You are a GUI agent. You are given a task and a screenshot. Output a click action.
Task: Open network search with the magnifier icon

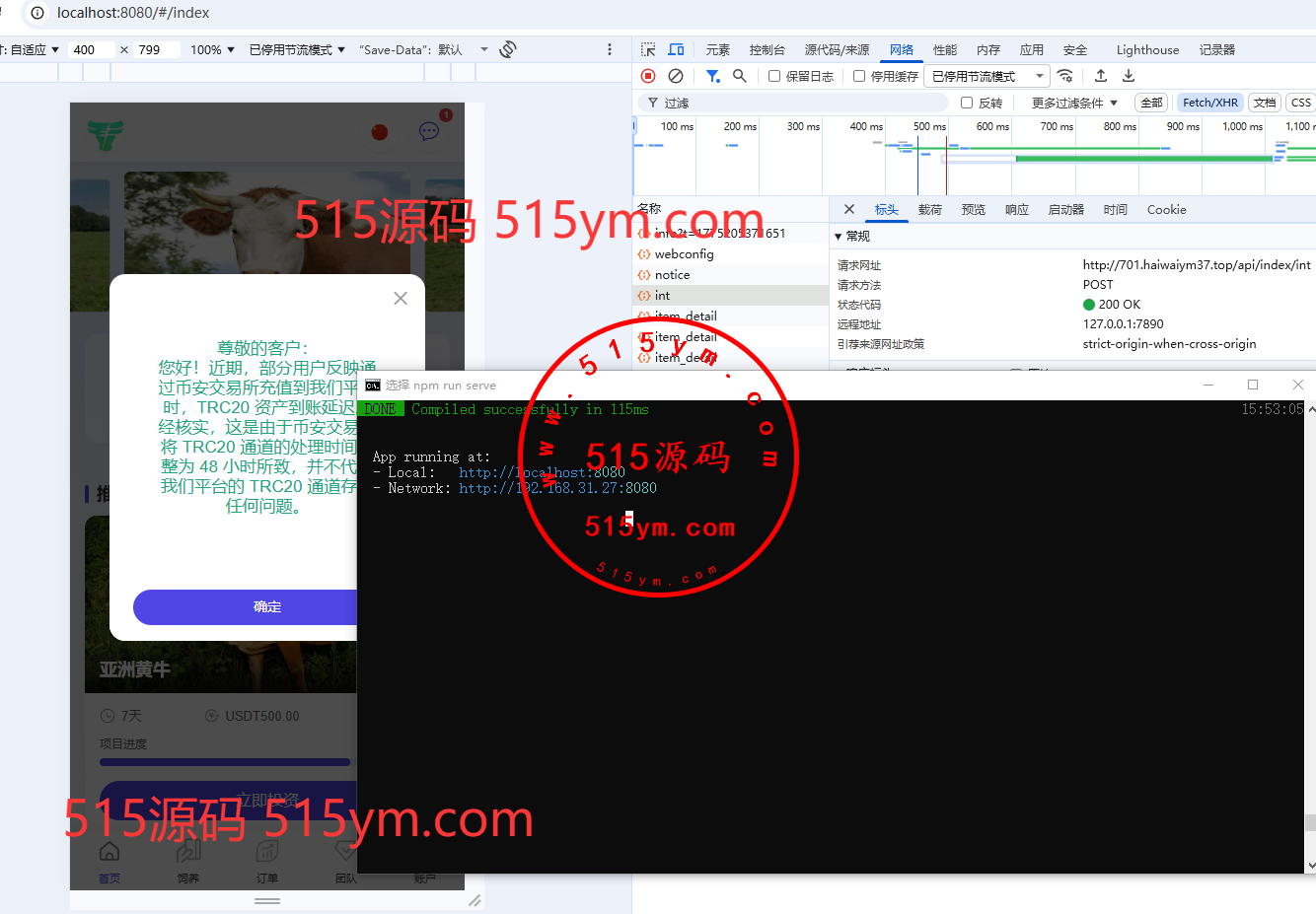(739, 76)
